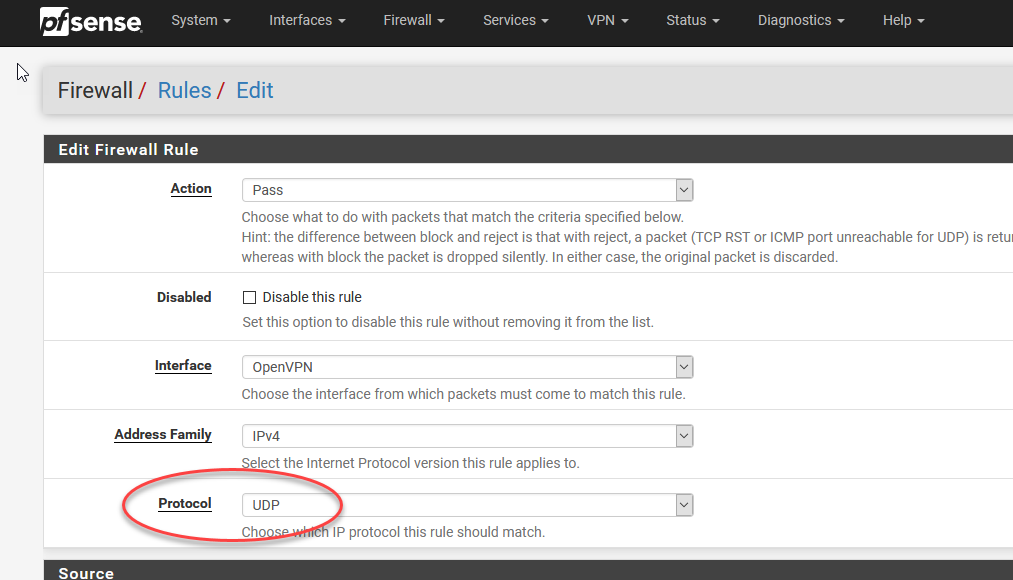Click the Action field label

coord(191,189)
